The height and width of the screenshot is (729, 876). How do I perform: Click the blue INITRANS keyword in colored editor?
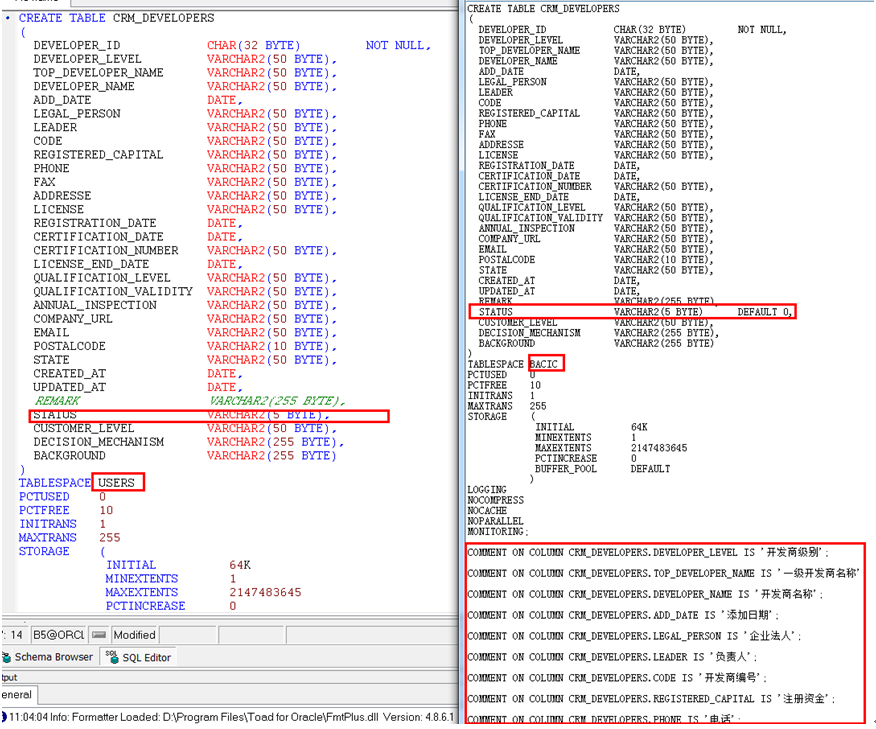(x=47, y=524)
